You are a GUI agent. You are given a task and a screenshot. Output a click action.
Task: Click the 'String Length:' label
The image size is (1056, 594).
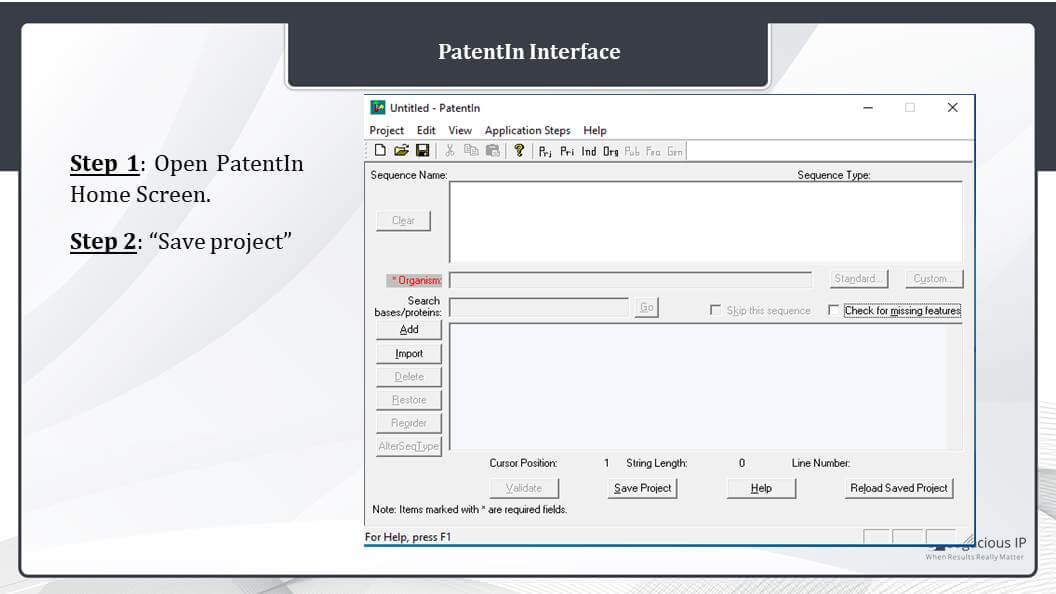coord(657,463)
